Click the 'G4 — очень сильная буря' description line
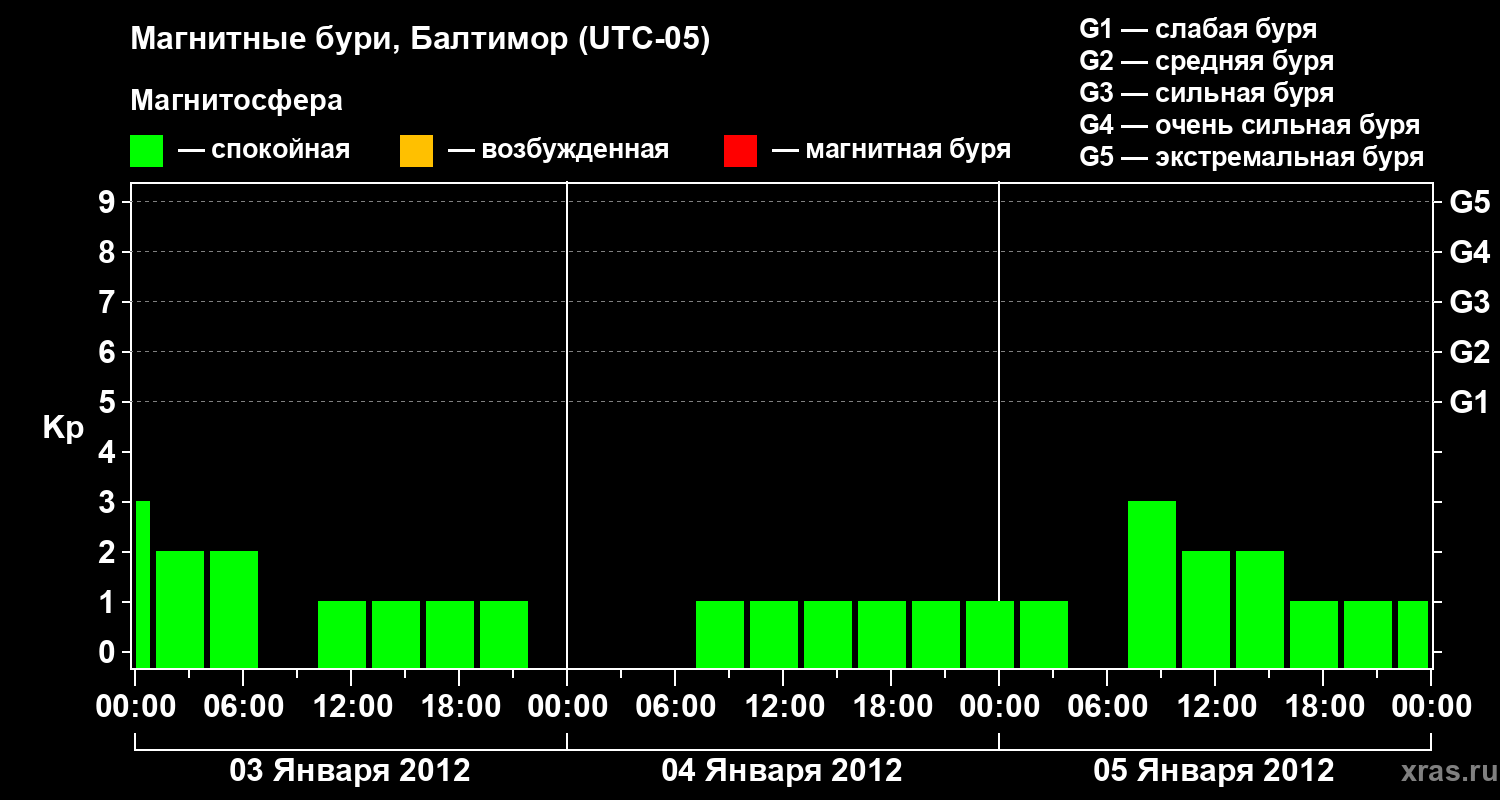Viewport: 1500px width, 800px height. pos(1250,125)
